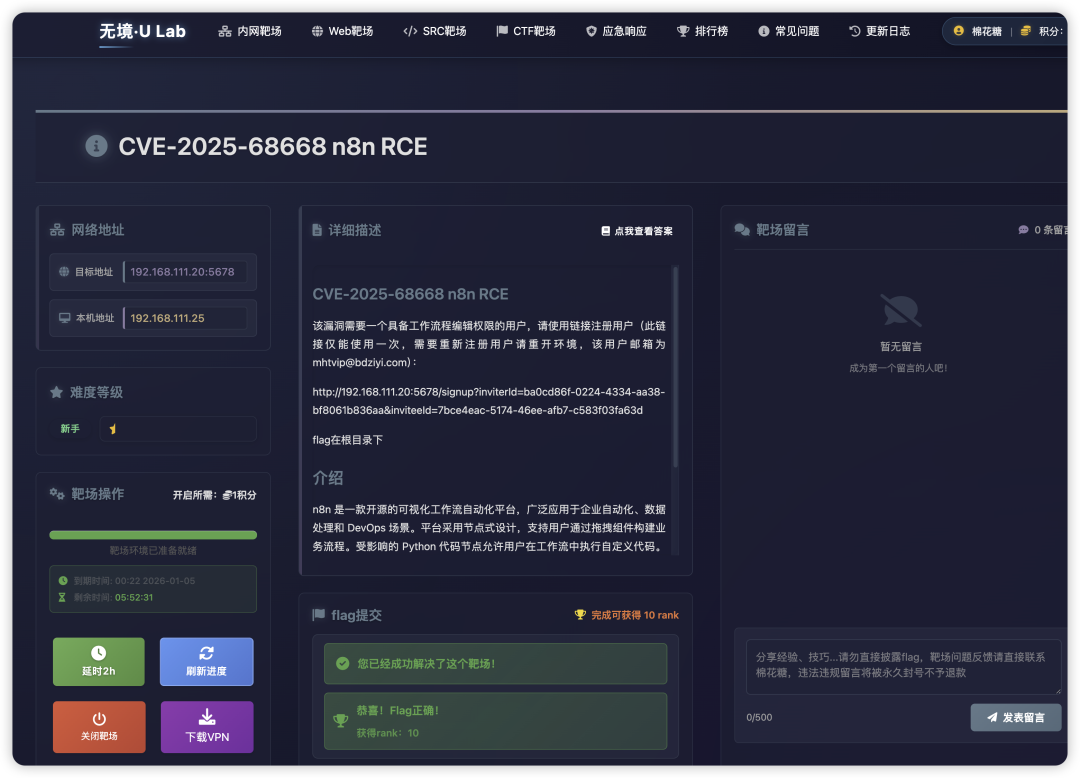Click the 刷新进度 refresh button

click(207, 662)
